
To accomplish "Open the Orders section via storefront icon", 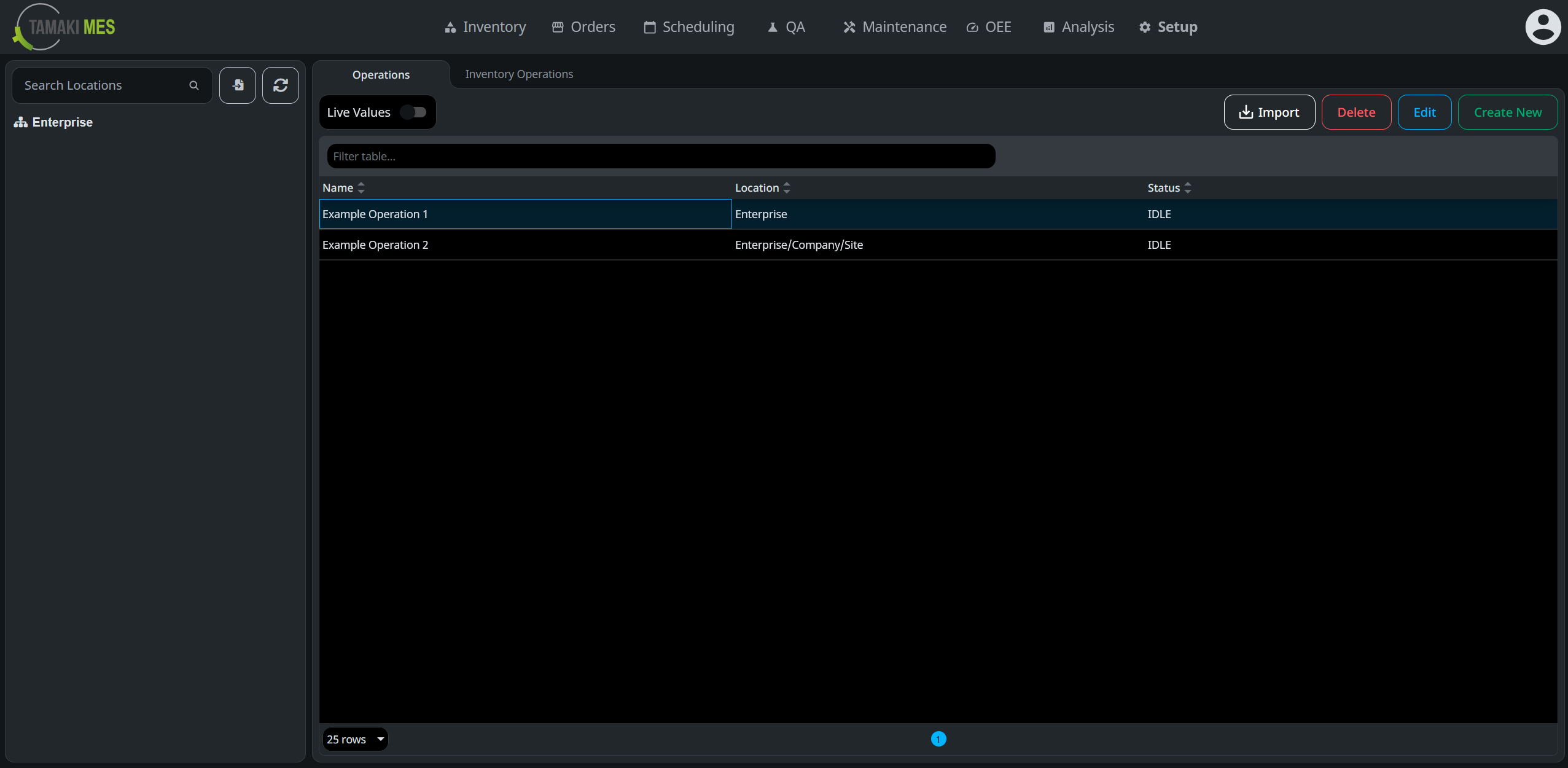I will [x=558, y=26].
